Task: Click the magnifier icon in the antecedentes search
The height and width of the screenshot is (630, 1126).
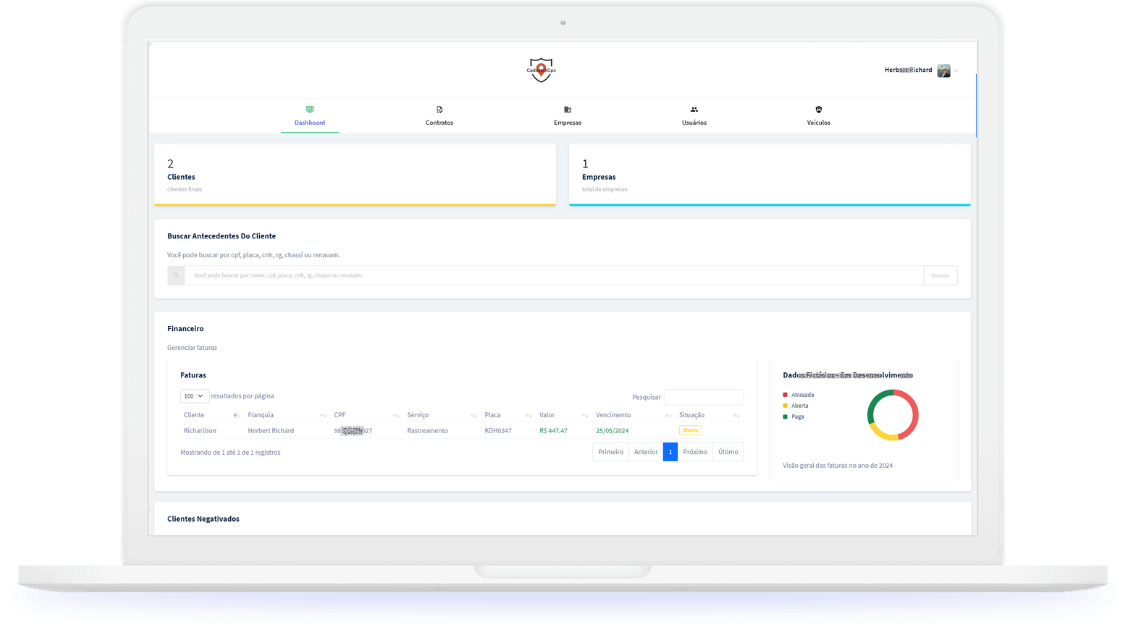Action: [176, 275]
